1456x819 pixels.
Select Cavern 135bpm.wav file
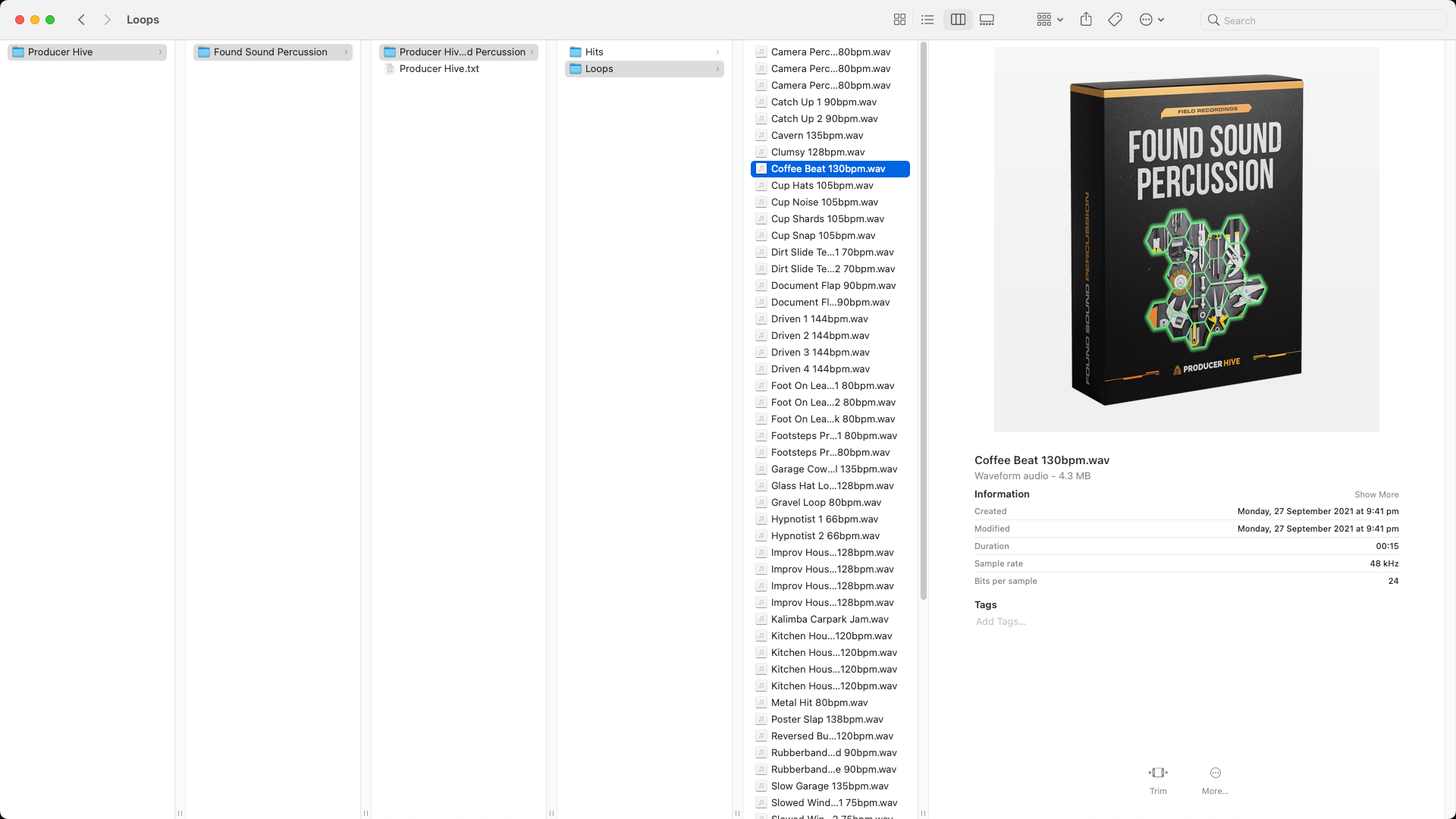(830, 135)
